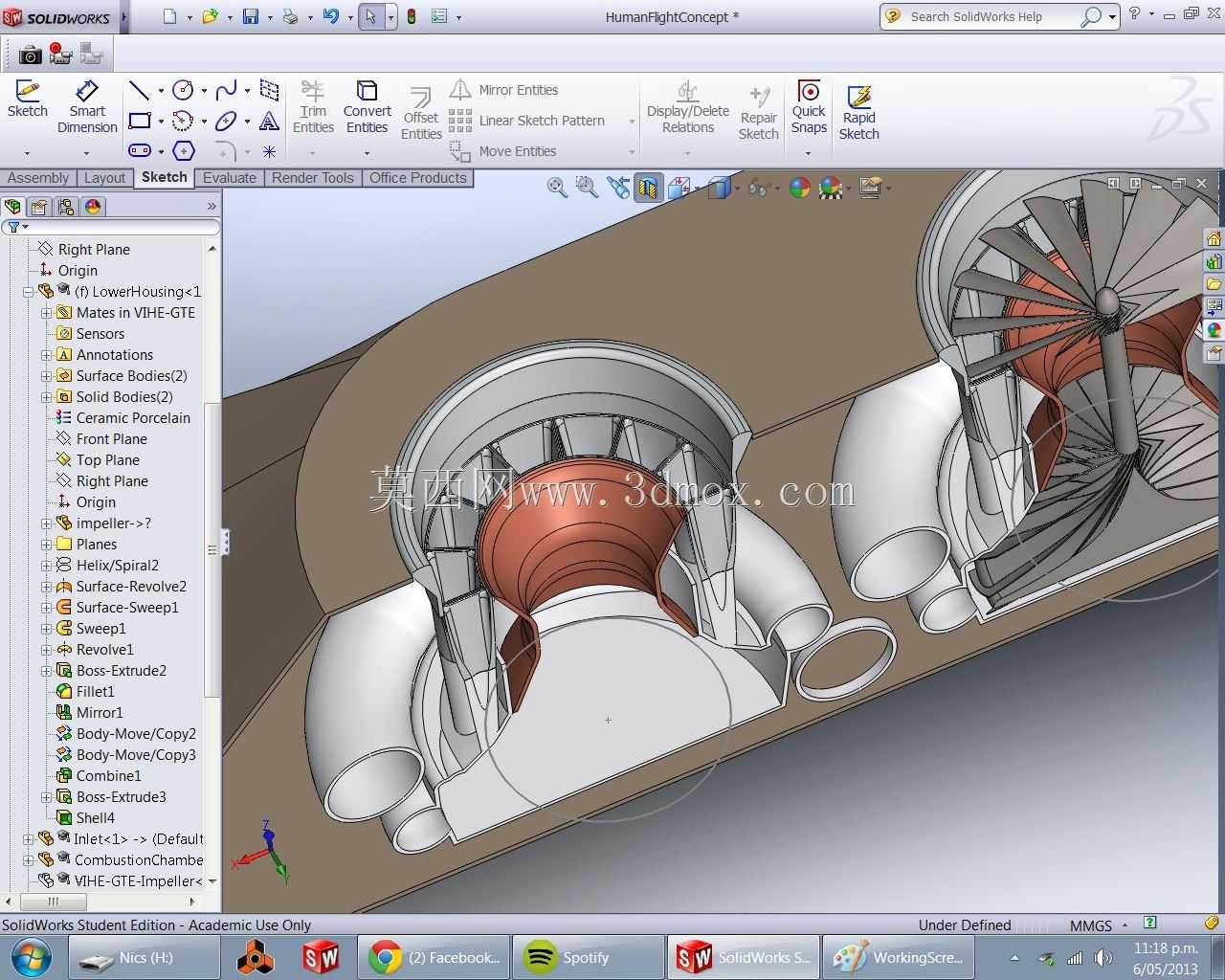Open the Edit Appearance color ball
This screenshot has height=980, width=1225.
[x=800, y=188]
